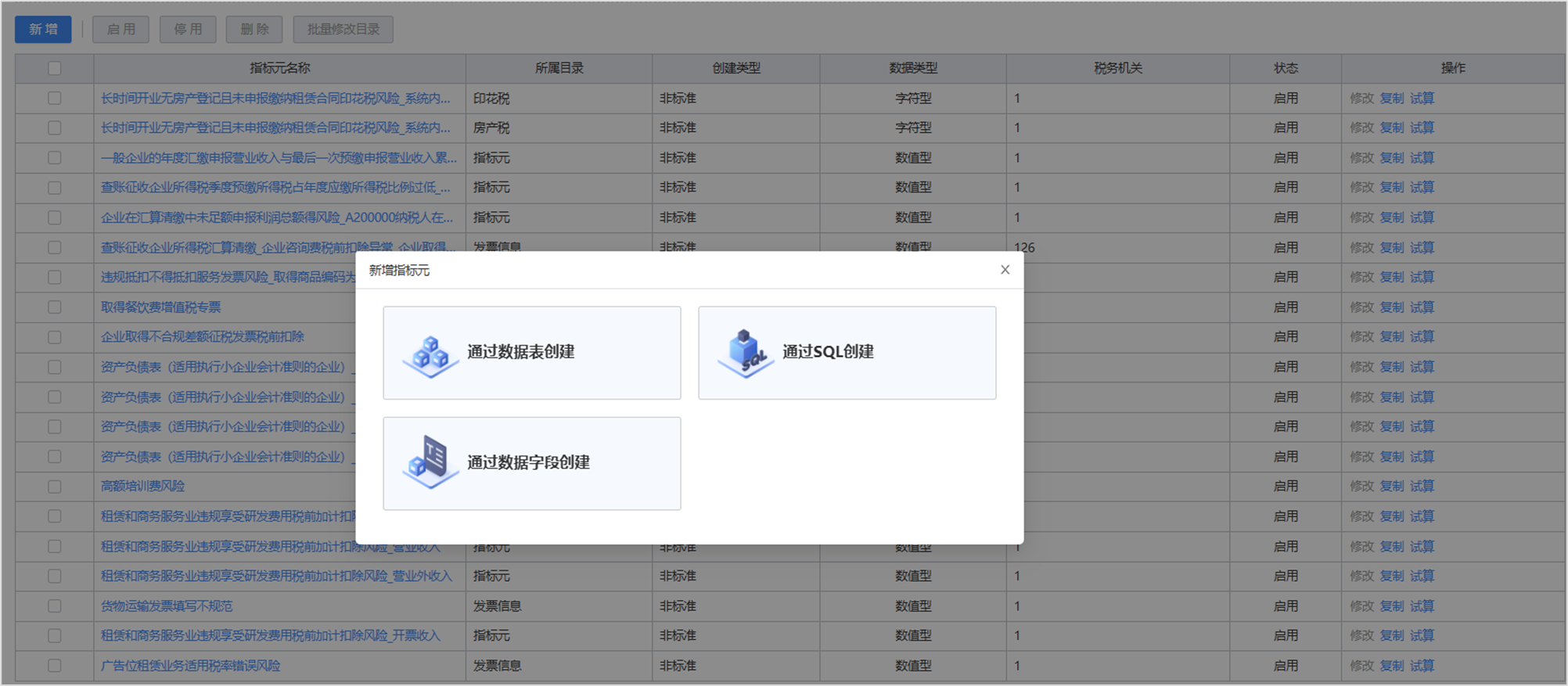Check the box for 广告位租赁业务适用税率错误风险 row
The height and width of the screenshot is (686, 1568).
point(54,666)
